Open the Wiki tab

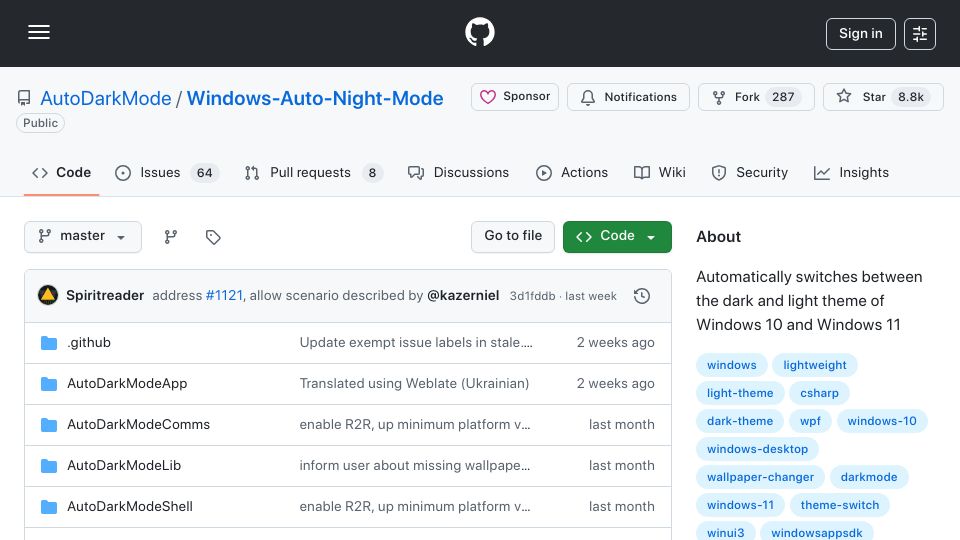pyautogui.click(x=659, y=173)
